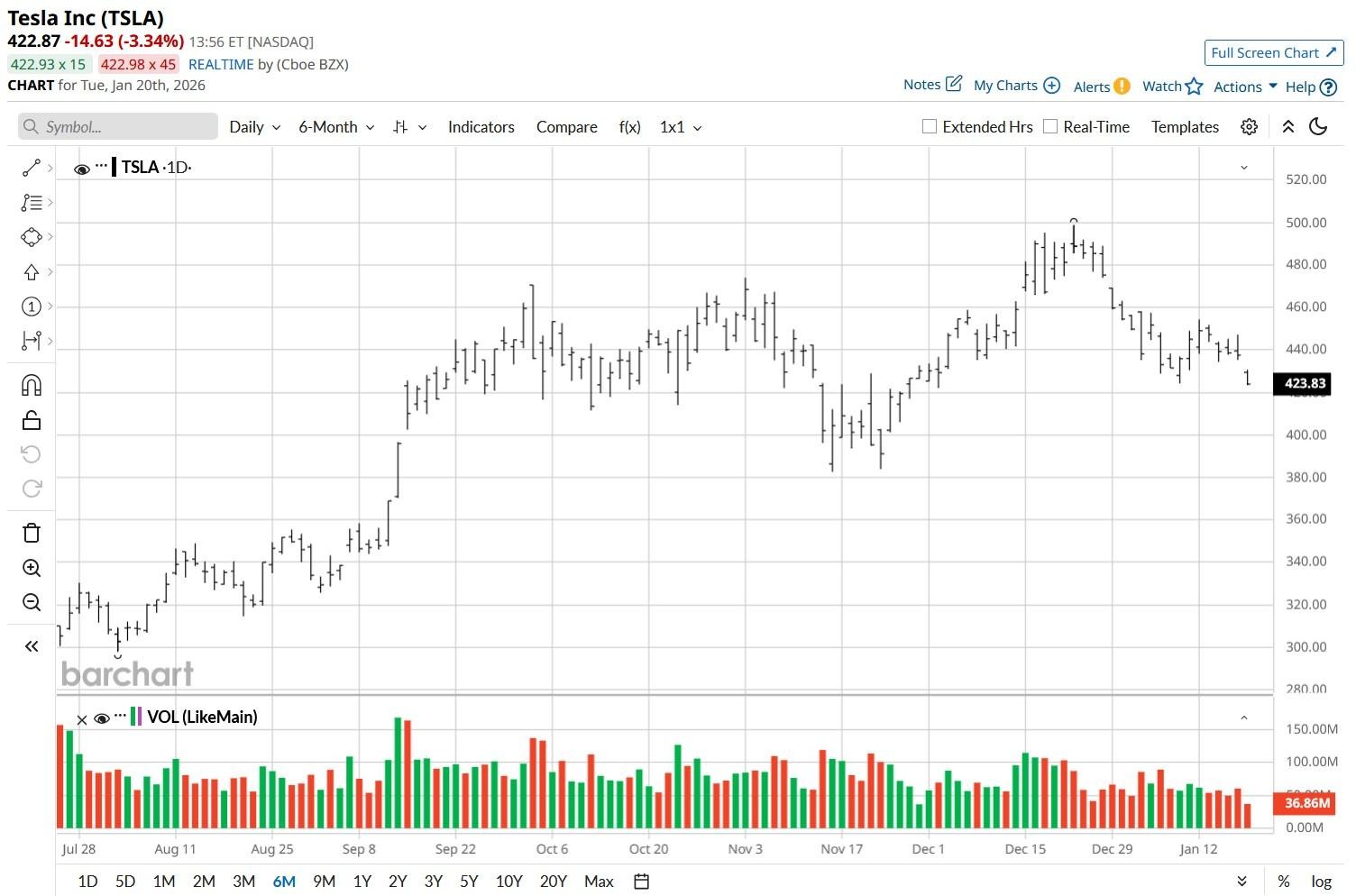The width and height of the screenshot is (1356, 896).
Task: Select the 1Y range tab
Action: click(362, 882)
